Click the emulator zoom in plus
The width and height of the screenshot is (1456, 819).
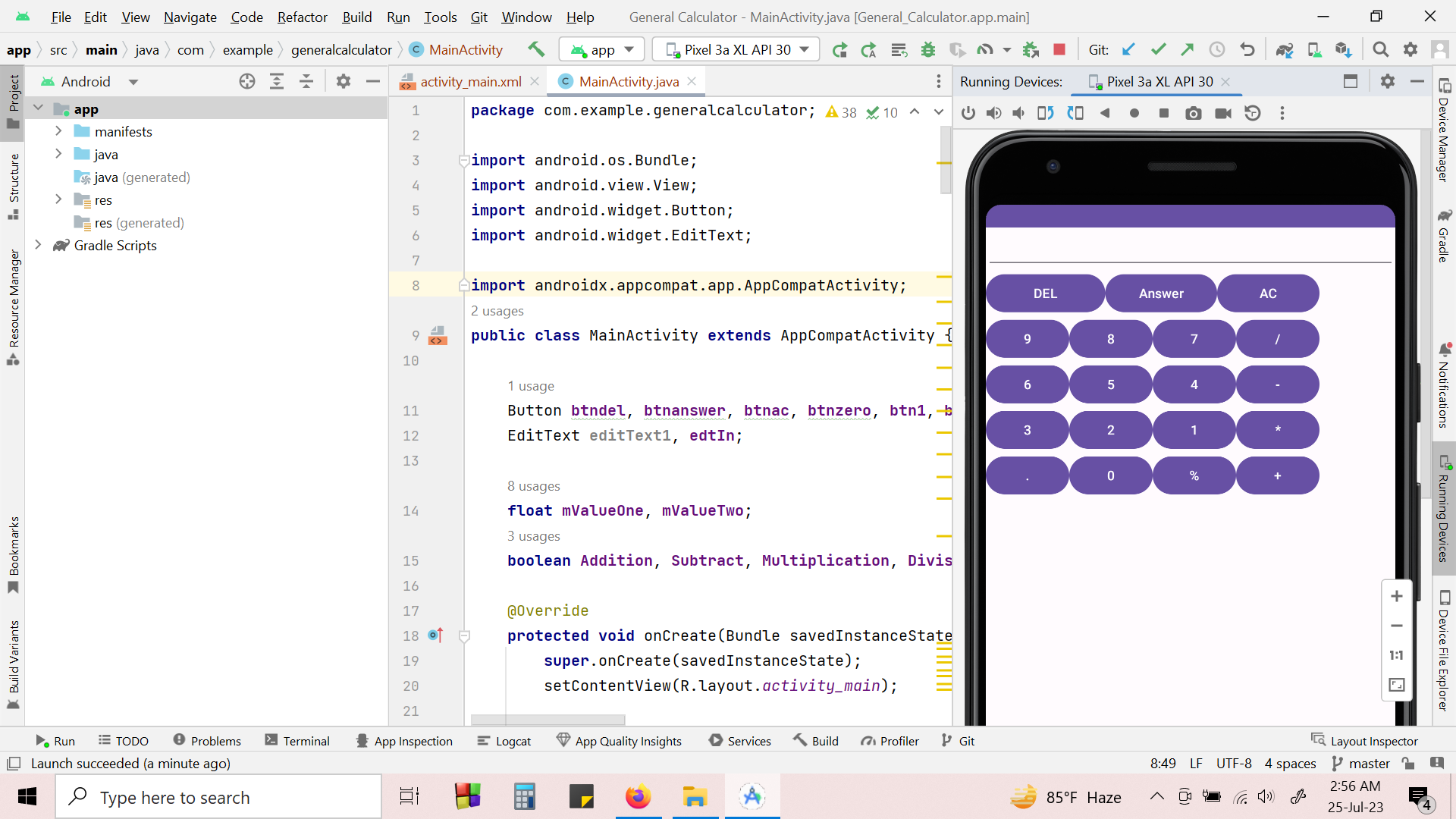tap(1397, 596)
